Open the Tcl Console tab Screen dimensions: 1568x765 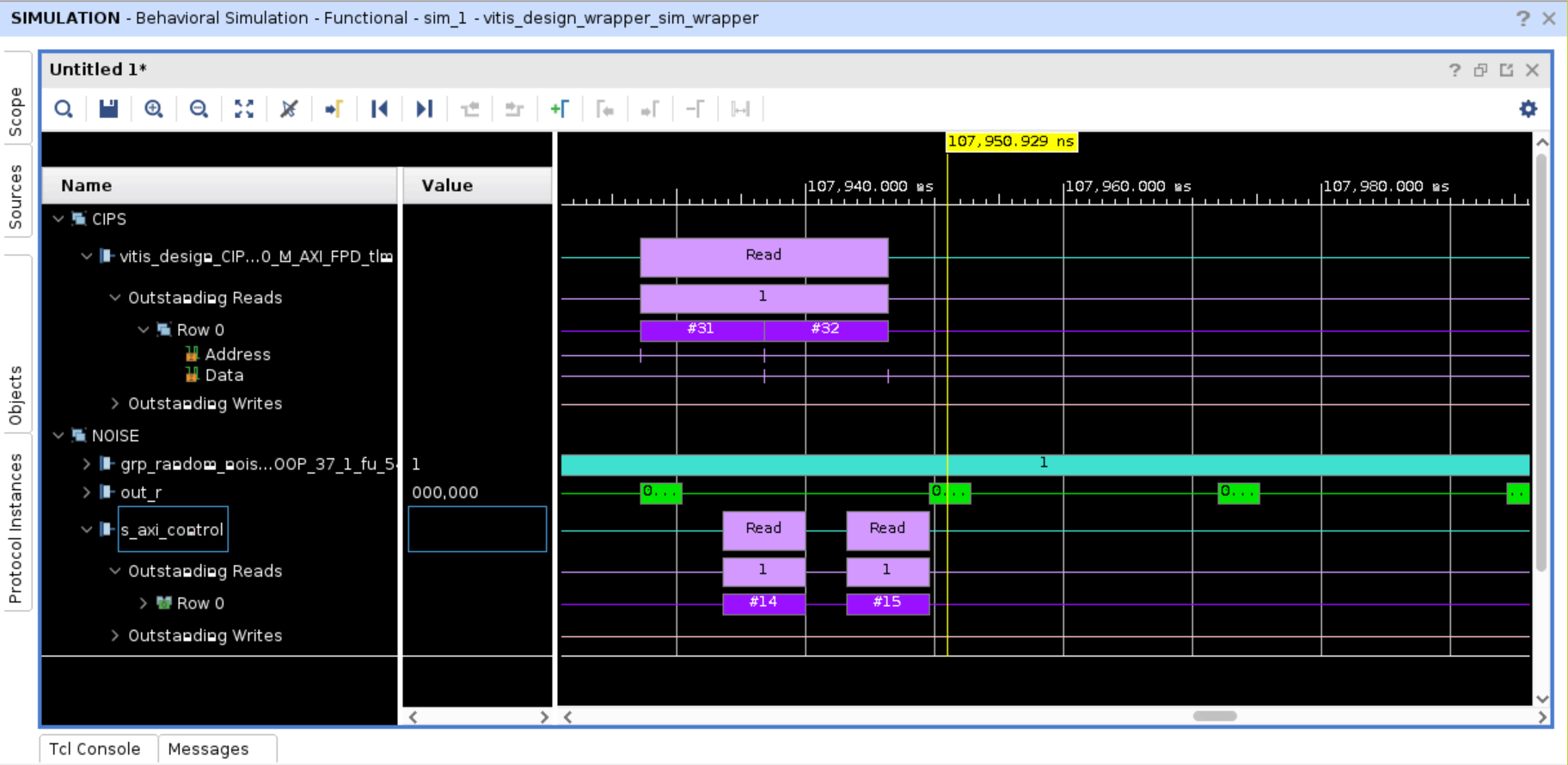point(95,749)
